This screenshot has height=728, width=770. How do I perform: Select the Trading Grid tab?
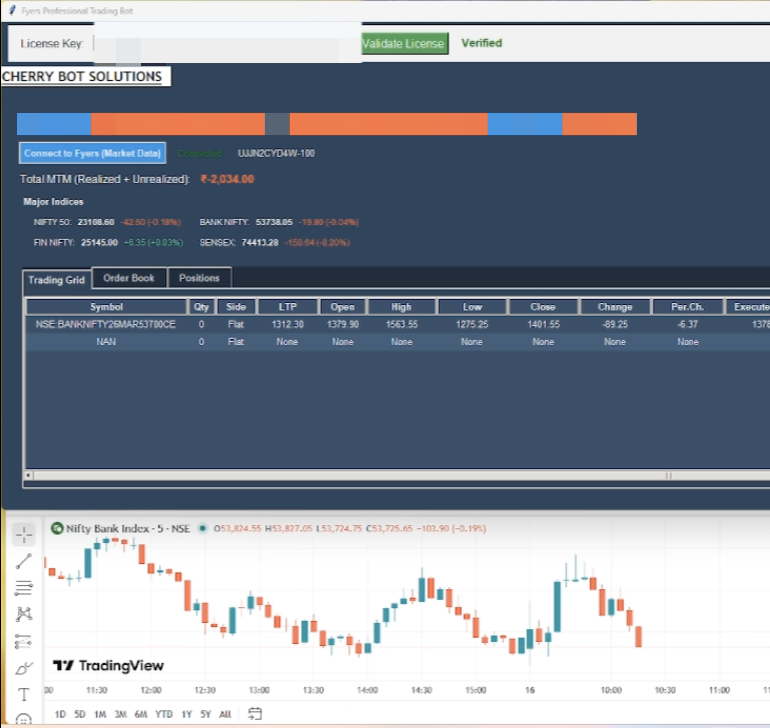pos(57,280)
